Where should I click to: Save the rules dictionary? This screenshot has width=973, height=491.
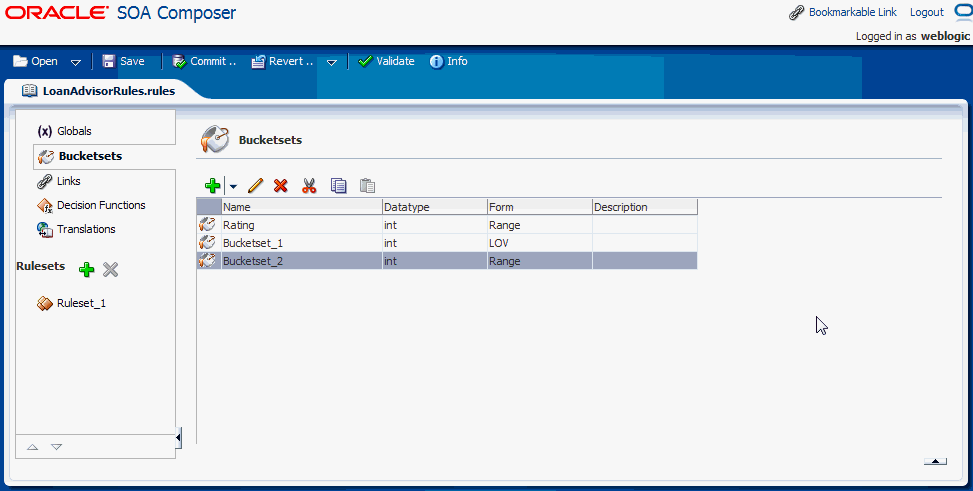pyautogui.click(x=123, y=61)
